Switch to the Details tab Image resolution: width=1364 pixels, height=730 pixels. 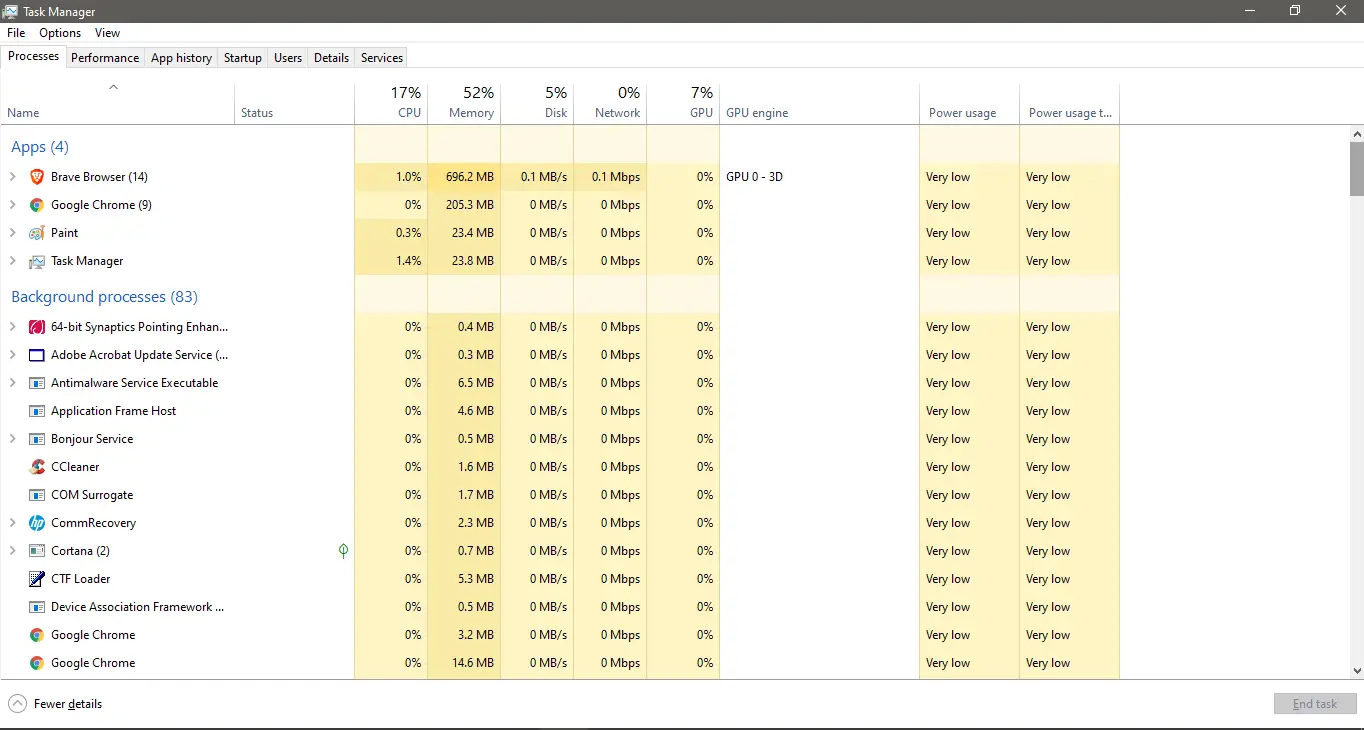[331, 58]
